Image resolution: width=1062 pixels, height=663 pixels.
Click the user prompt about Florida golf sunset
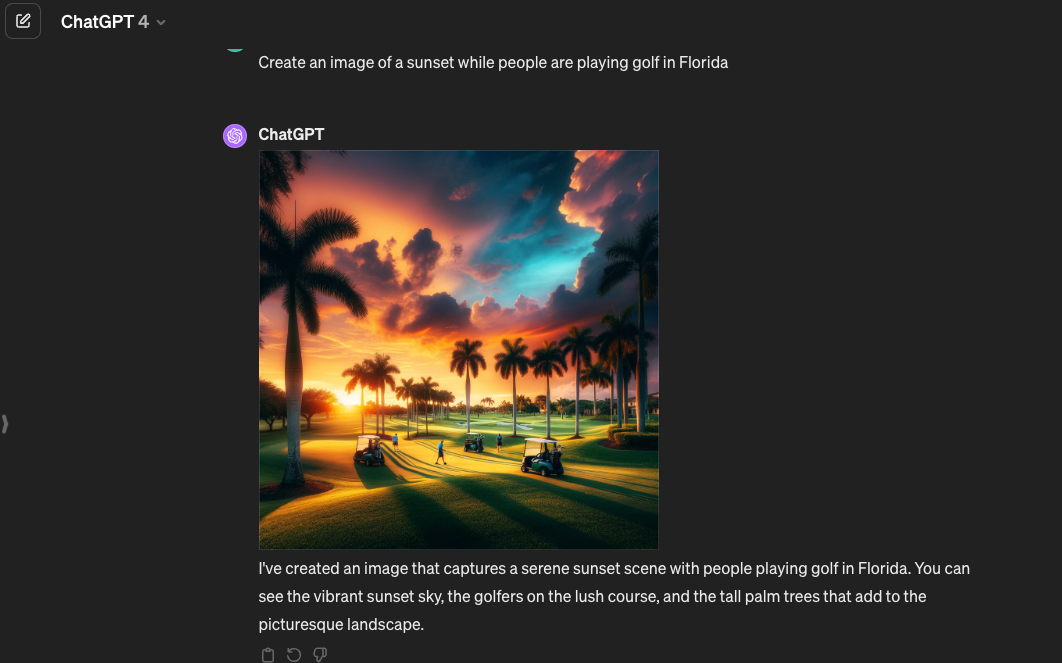[x=493, y=62]
